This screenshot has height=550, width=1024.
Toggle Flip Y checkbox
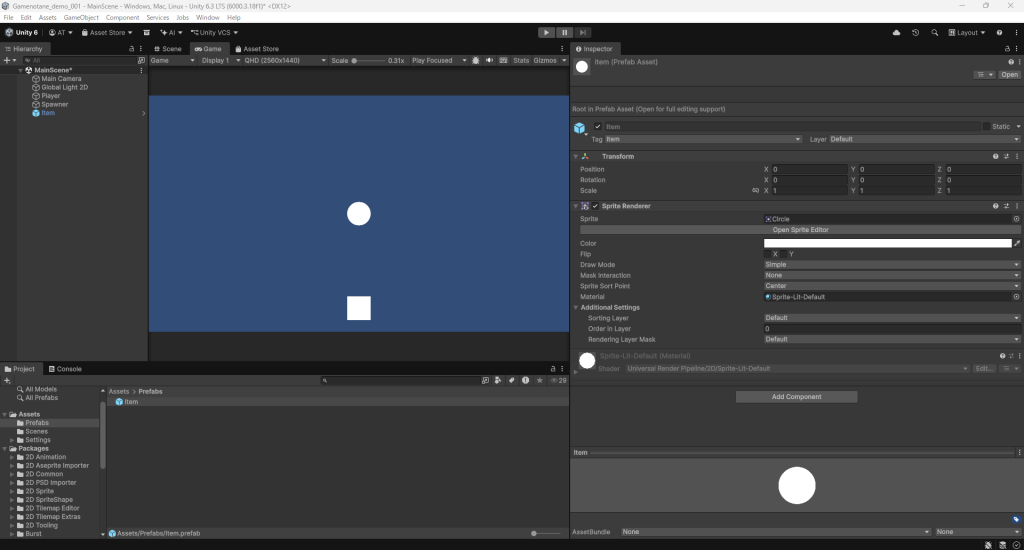pos(784,254)
